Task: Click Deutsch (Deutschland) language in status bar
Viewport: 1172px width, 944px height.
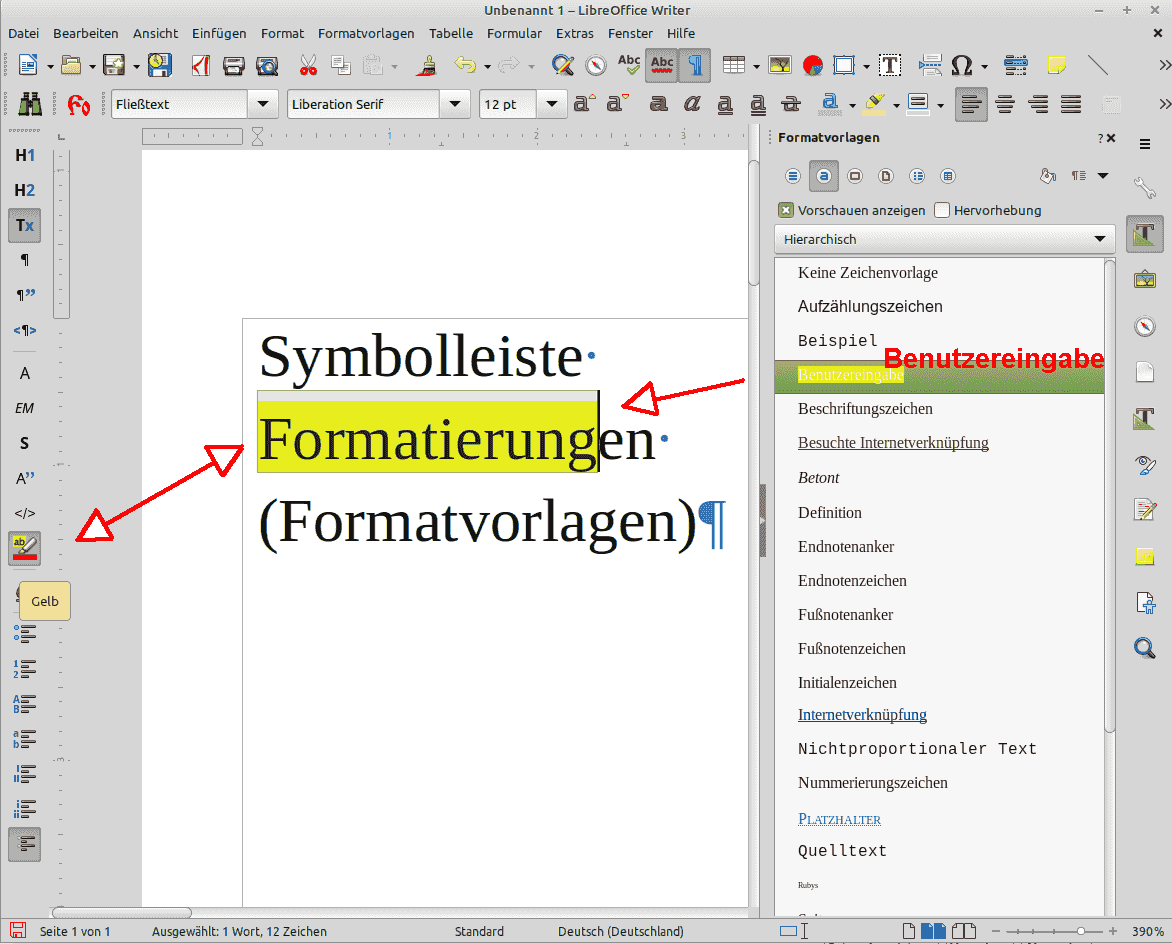Action: [620, 931]
